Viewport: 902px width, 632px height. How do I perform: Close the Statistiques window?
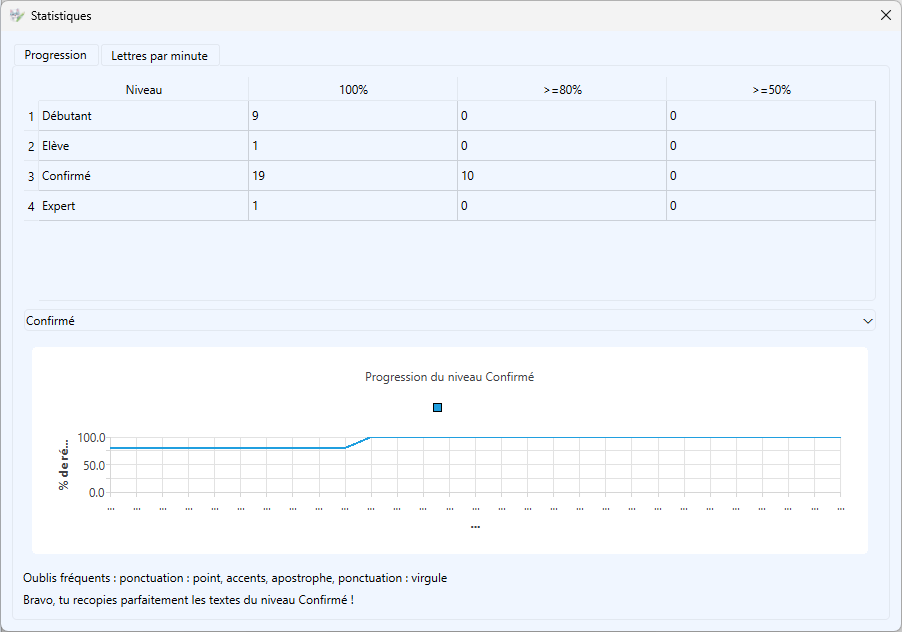885,16
